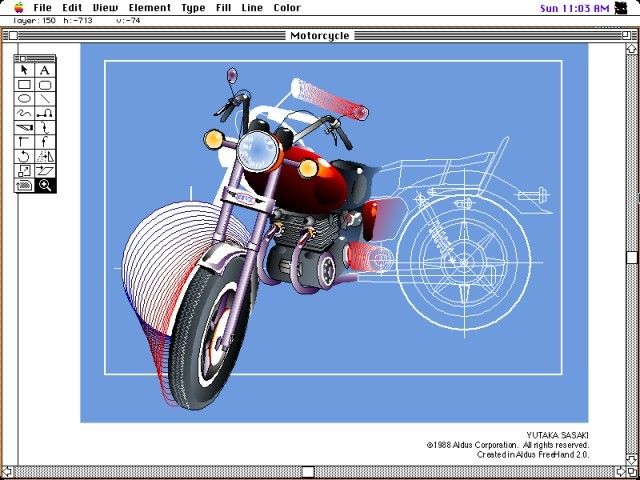Open the Apple system menu
640x480 pixels.
17,8
